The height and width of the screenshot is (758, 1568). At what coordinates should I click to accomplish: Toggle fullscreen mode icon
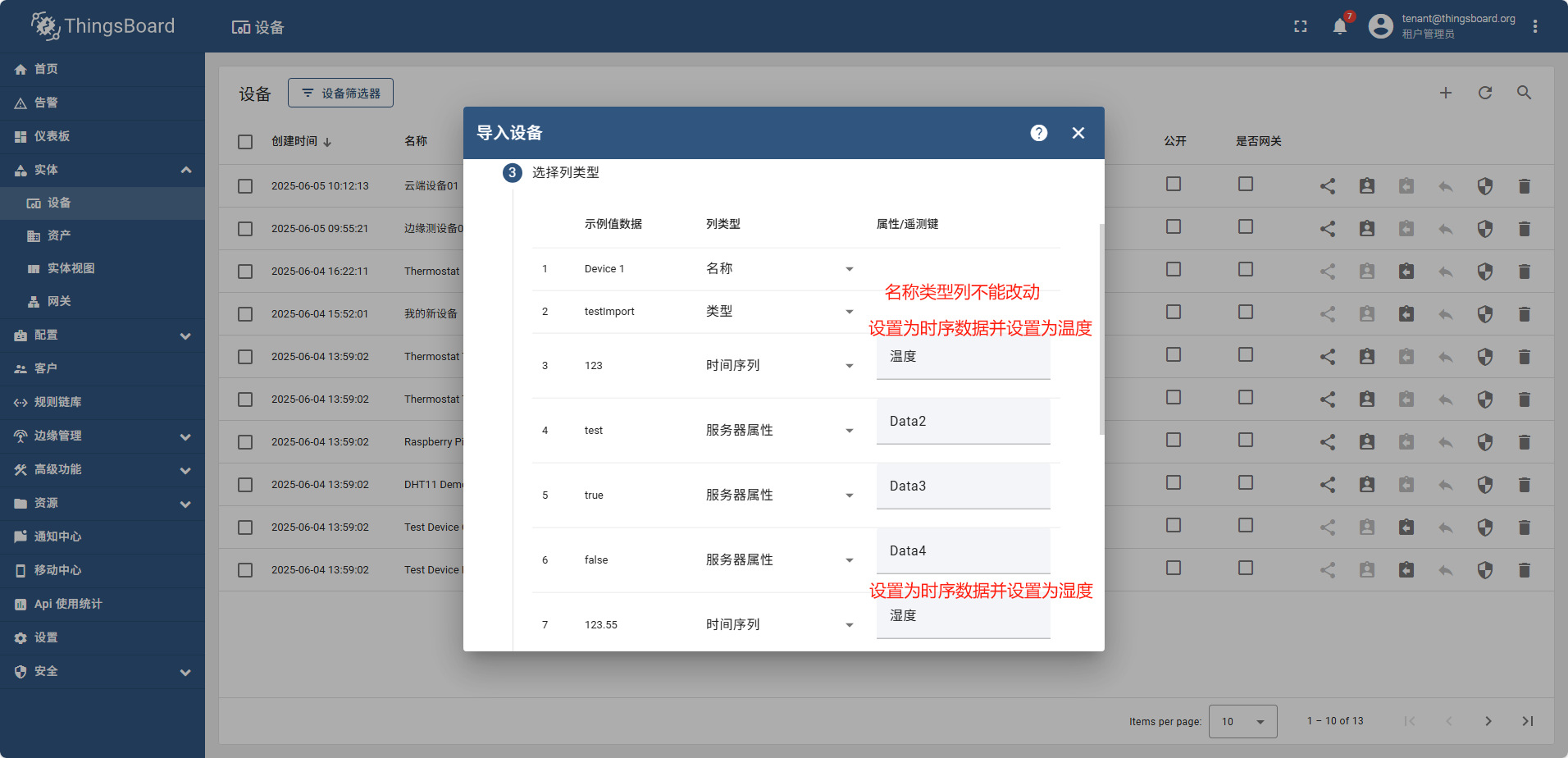click(x=1301, y=26)
